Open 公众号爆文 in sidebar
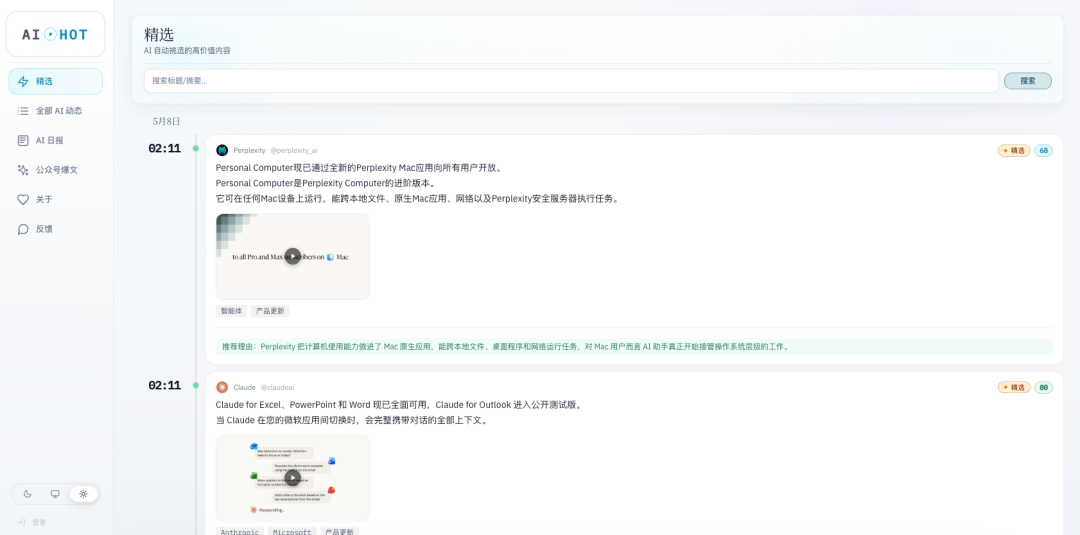 pos(55,170)
